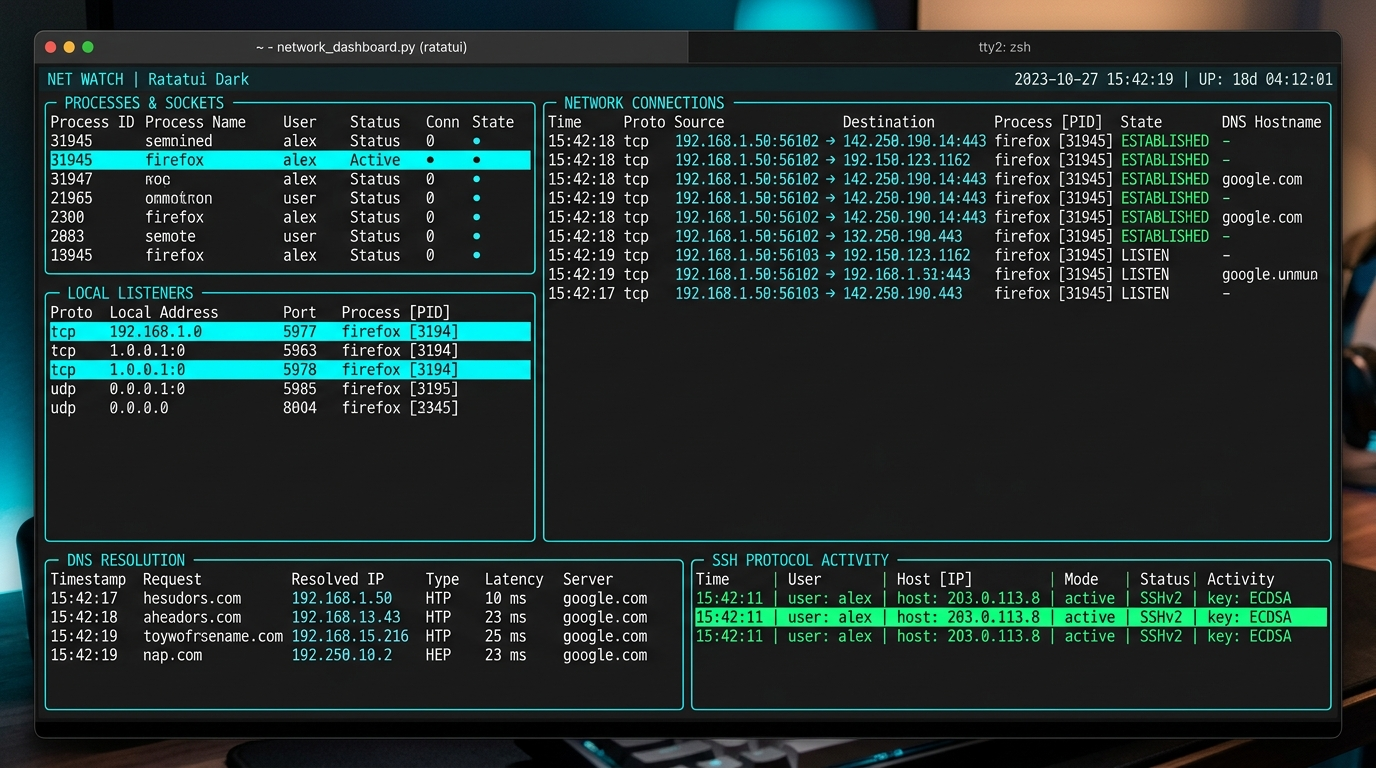Select the highlighted 31945 firefox Active row
The width and height of the screenshot is (1376, 768).
[x=290, y=160]
